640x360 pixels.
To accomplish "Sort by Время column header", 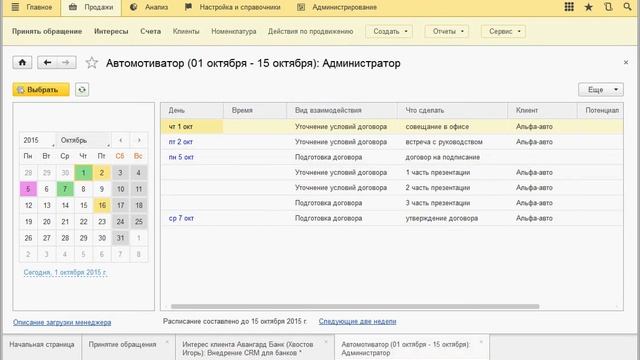I will pyautogui.click(x=255, y=110).
